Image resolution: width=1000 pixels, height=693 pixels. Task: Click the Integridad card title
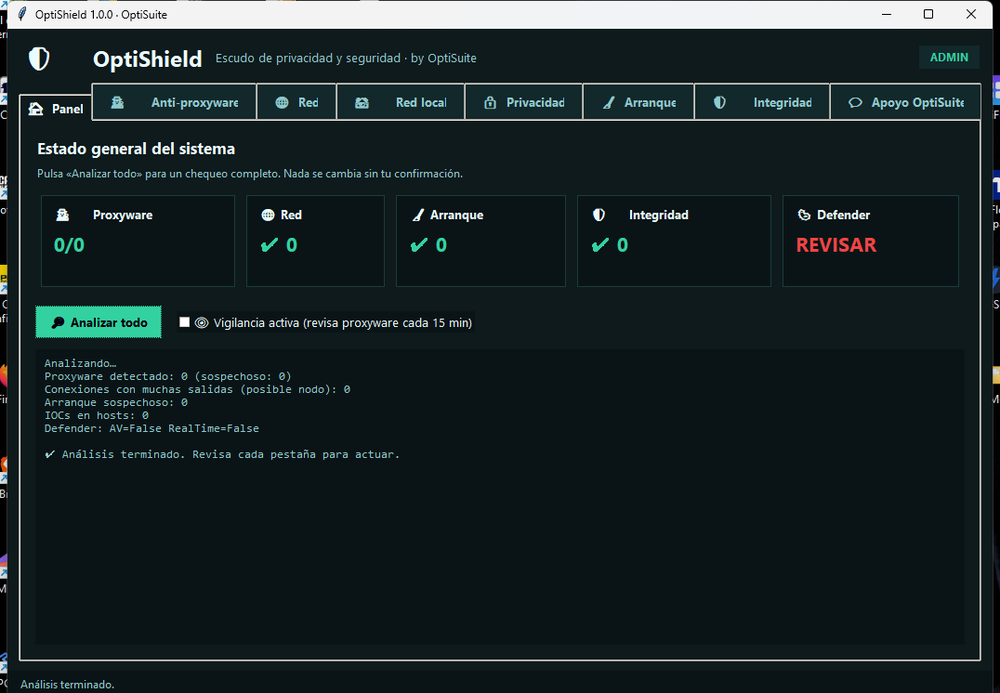658,215
